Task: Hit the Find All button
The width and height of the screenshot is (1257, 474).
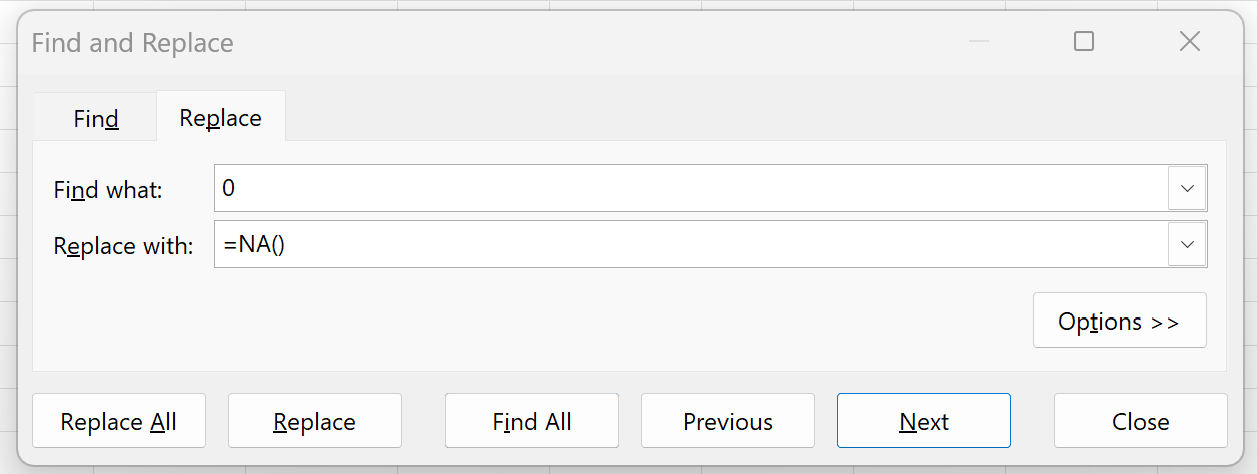Action: pos(531,421)
